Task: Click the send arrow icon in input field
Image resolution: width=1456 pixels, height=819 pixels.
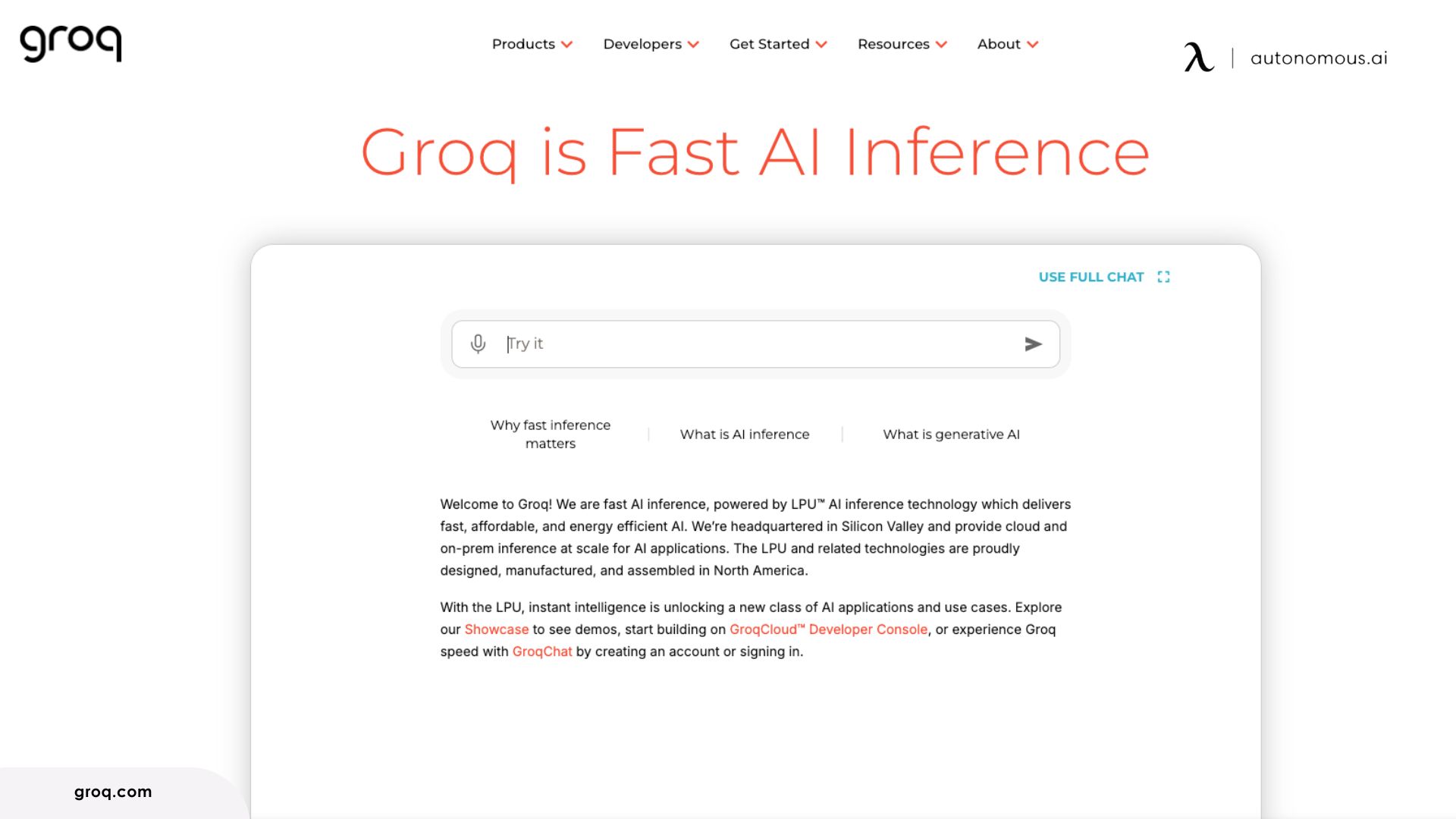Action: pyautogui.click(x=1032, y=344)
